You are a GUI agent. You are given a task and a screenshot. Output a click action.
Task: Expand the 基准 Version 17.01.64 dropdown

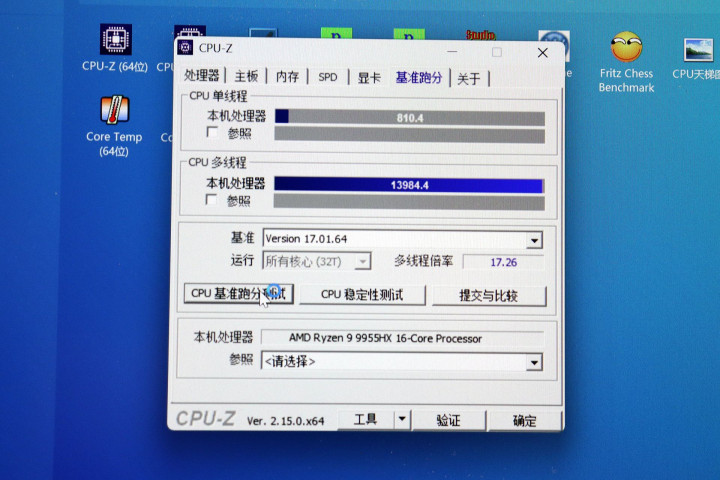pyautogui.click(x=534, y=240)
